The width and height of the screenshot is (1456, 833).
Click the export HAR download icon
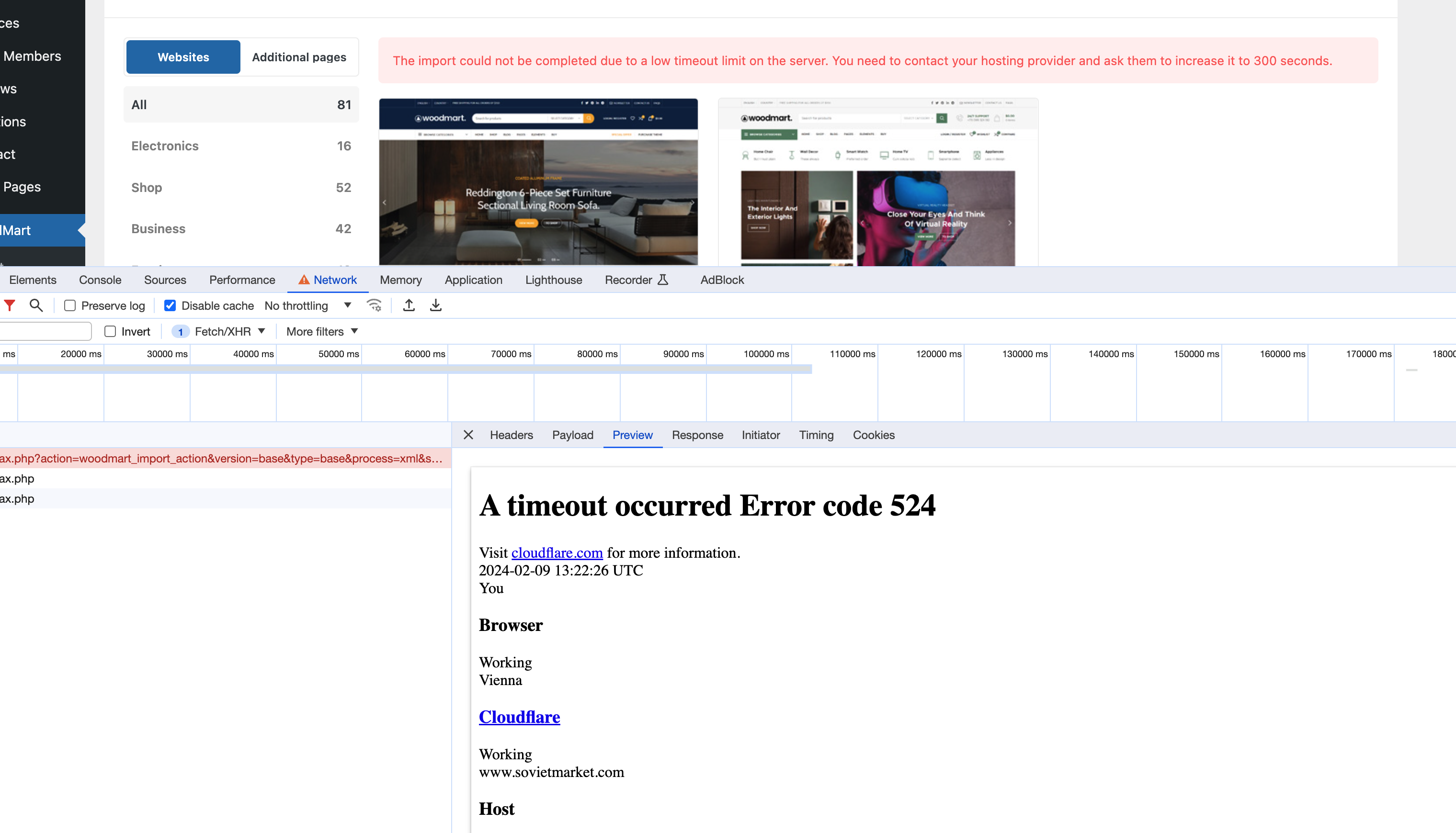click(x=435, y=305)
